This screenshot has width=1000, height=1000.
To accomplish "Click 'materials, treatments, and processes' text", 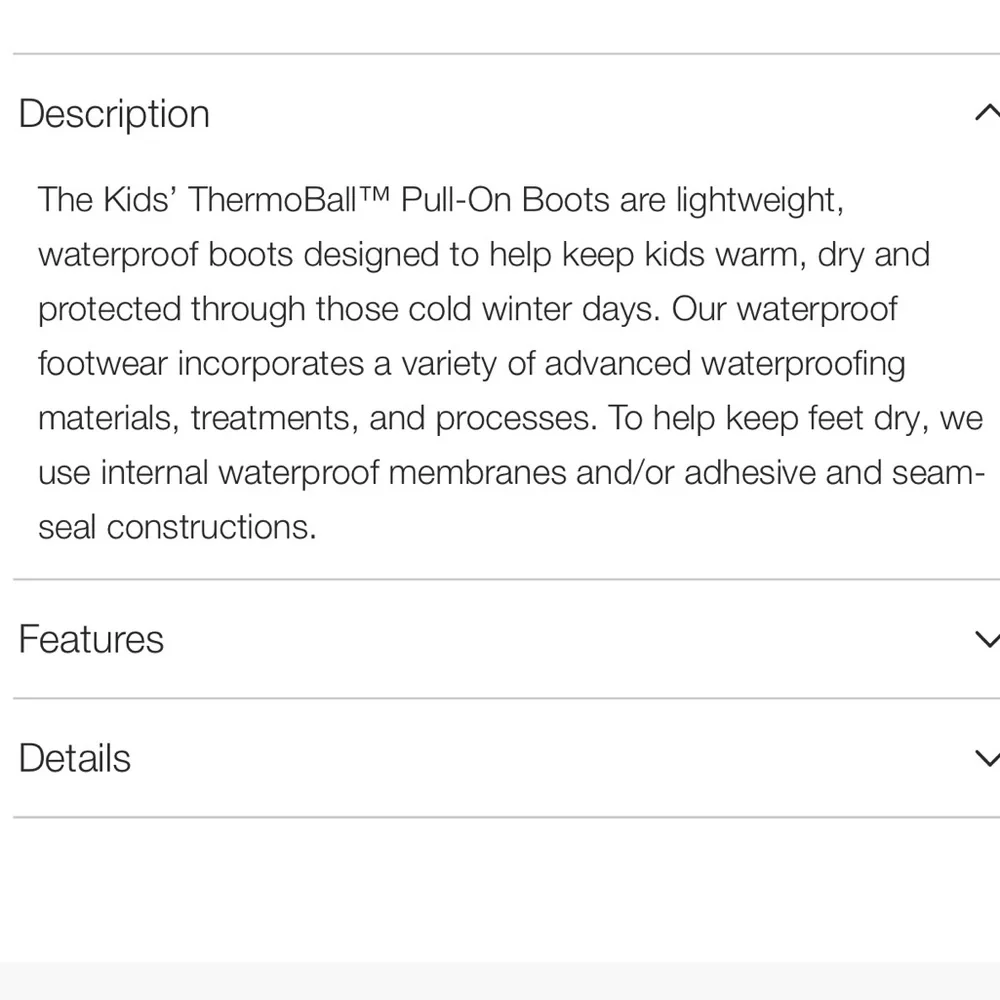I will [317, 419].
